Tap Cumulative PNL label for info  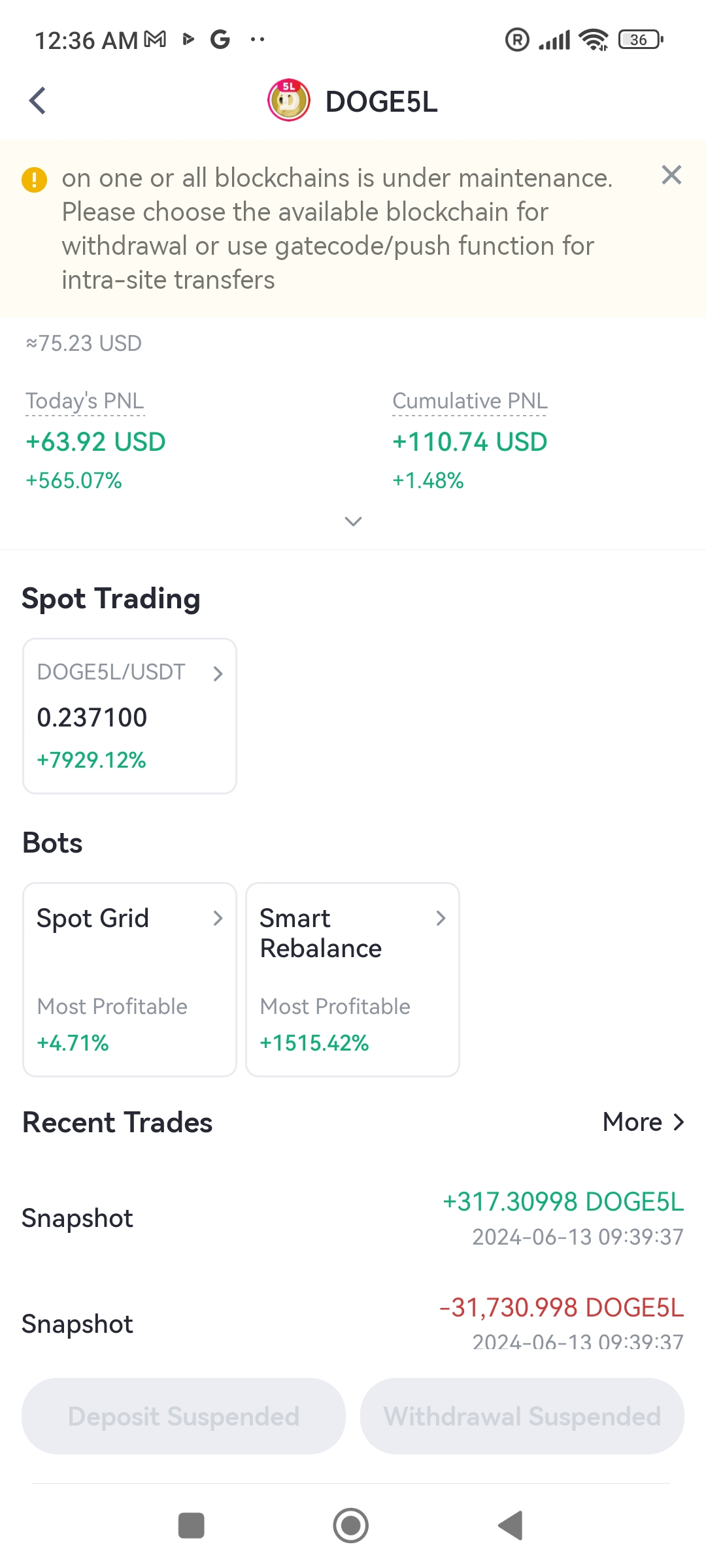[470, 401]
